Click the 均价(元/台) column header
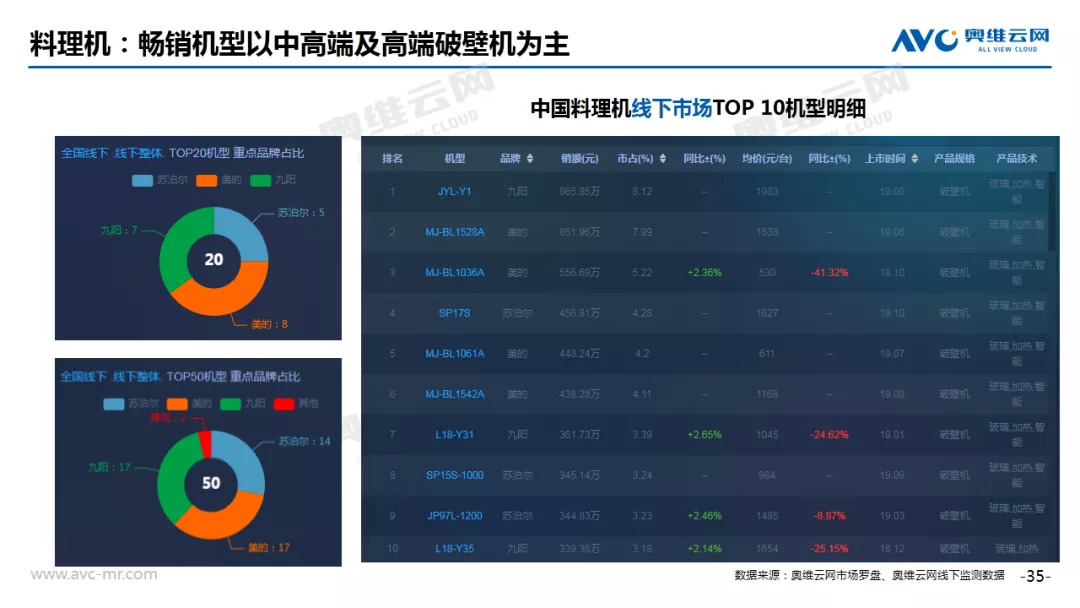Image resolution: width=1080 pixels, height=608 pixels. click(767, 158)
